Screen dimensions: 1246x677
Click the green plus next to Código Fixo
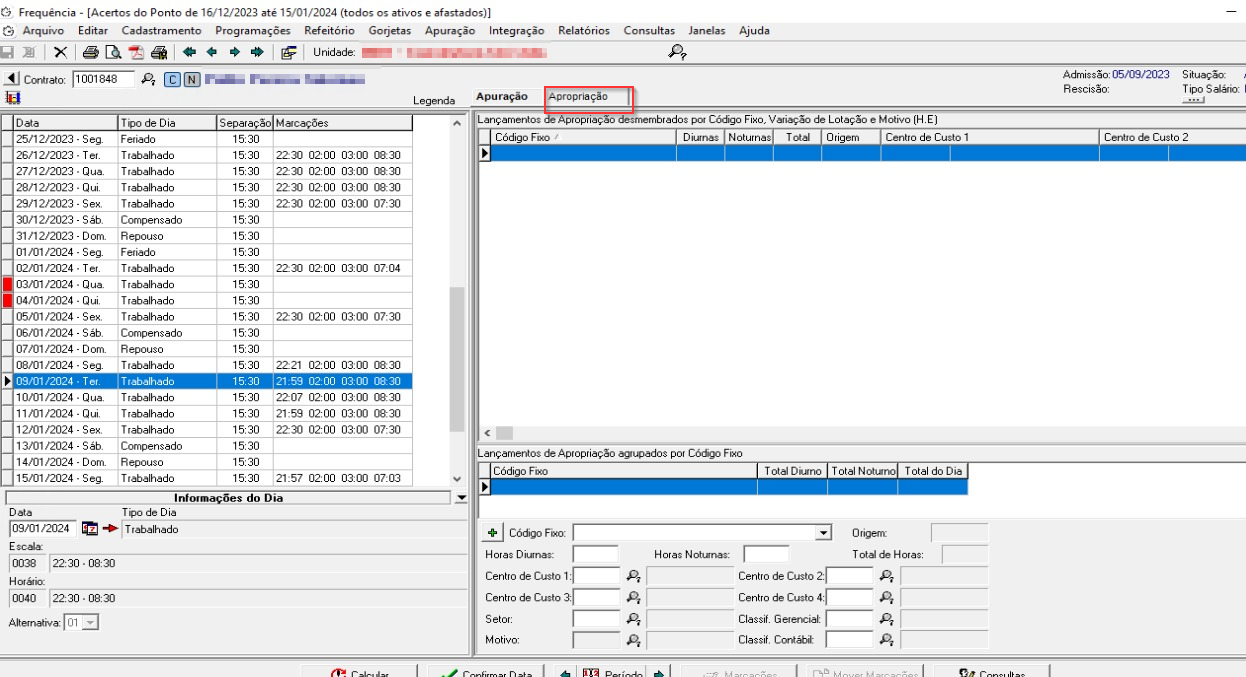pos(492,533)
